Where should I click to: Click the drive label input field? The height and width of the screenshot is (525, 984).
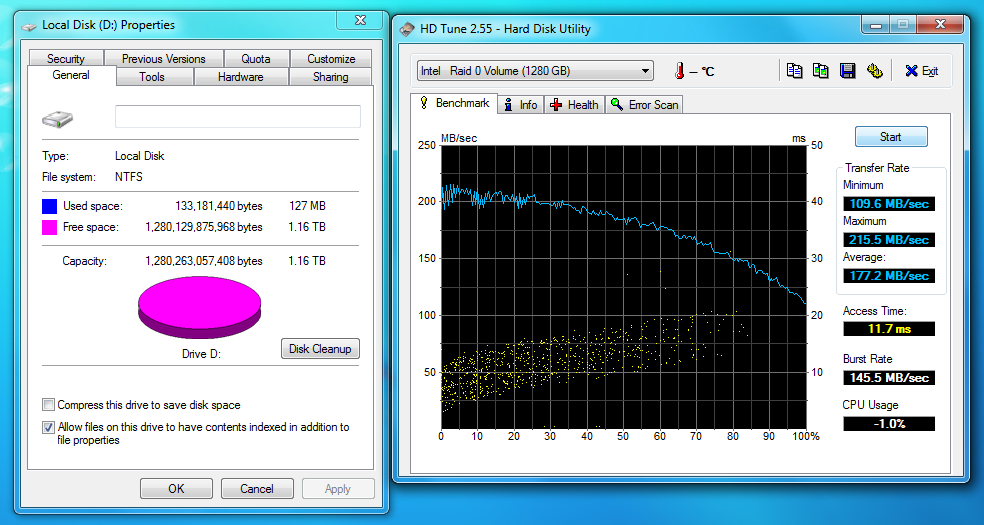pos(238,117)
